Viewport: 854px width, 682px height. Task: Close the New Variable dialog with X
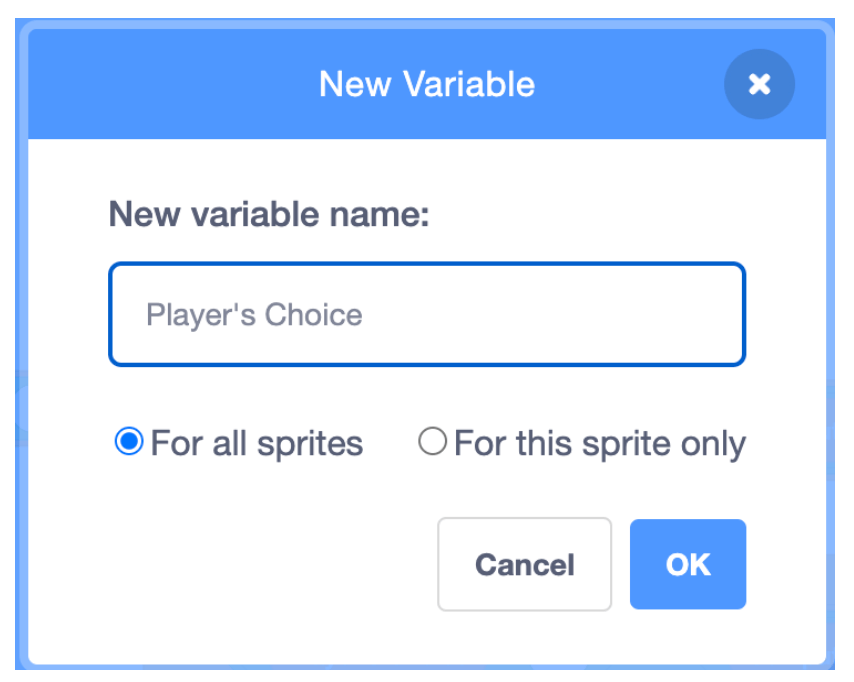tap(759, 84)
